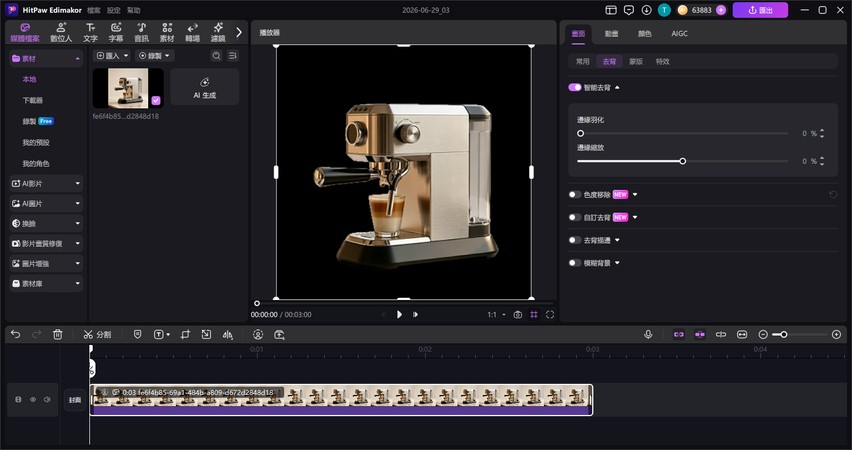Expand the 換臉 section
Viewport: 852px width, 450px height.
[46, 223]
